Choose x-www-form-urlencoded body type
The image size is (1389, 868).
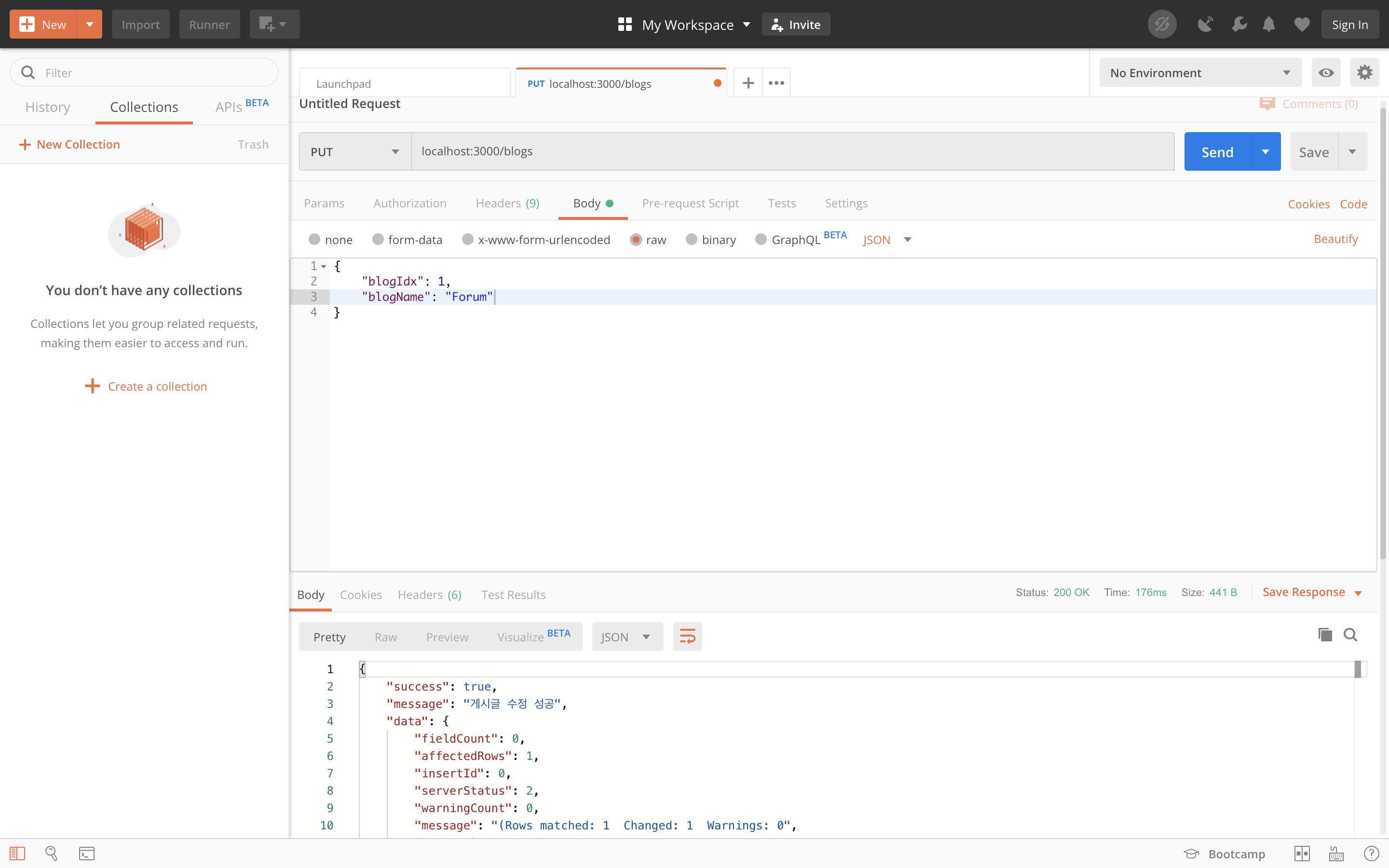coord(468,239)
